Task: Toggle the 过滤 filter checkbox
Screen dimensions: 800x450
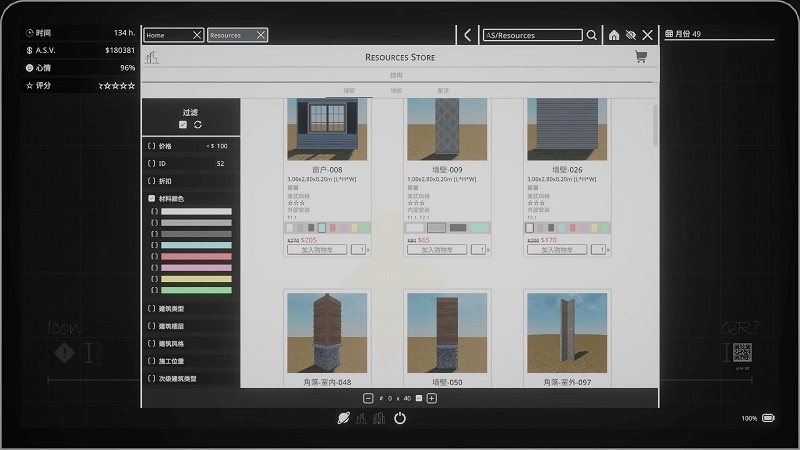Action: click(183, 124)
